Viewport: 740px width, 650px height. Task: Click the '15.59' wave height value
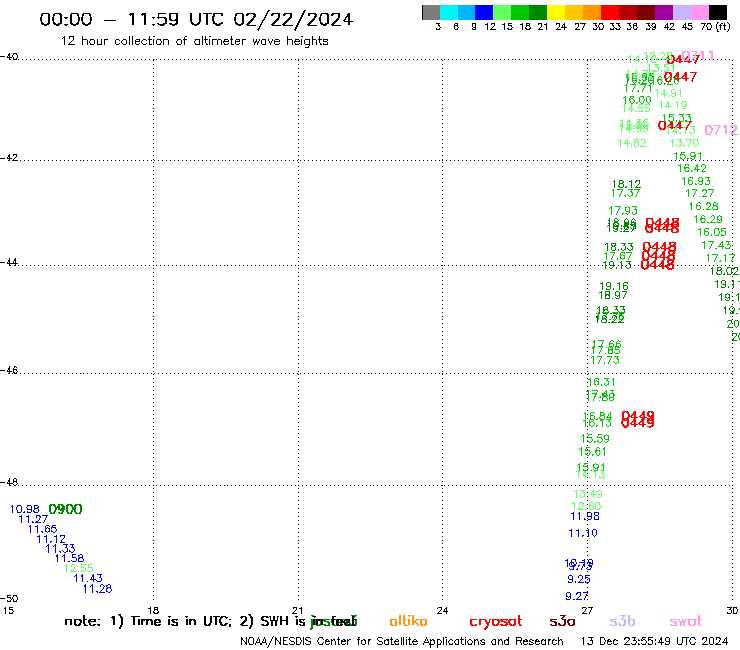(x=595, y=439)
